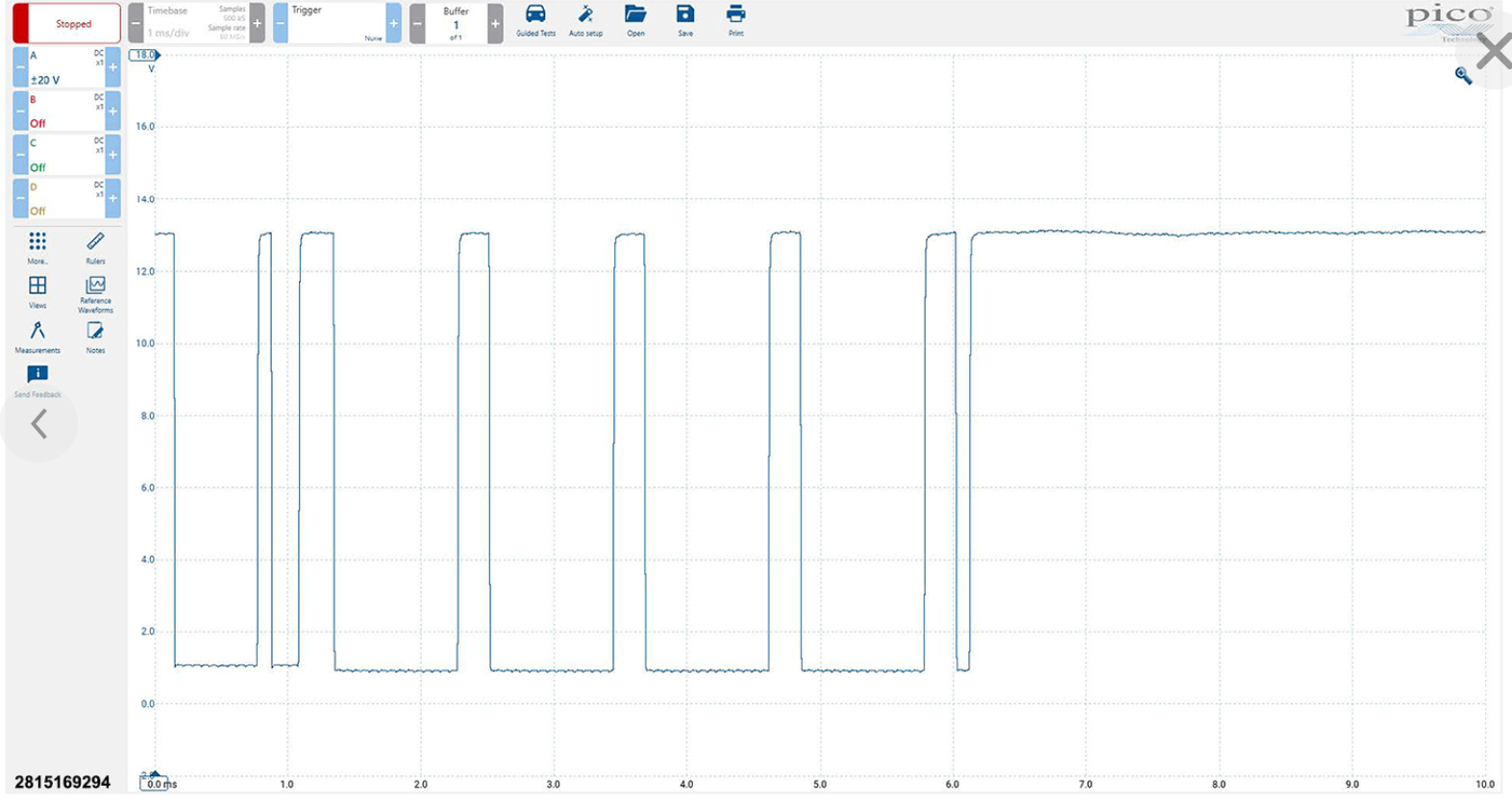Go to the previous buffer with minus

pos(417,23)
